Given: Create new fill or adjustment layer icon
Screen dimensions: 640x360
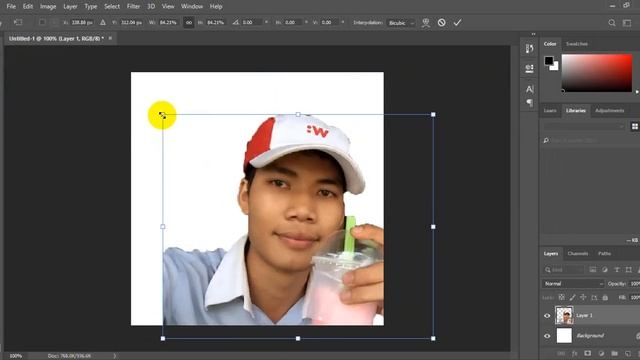Looking at the screenshot, I should (601, 353).
